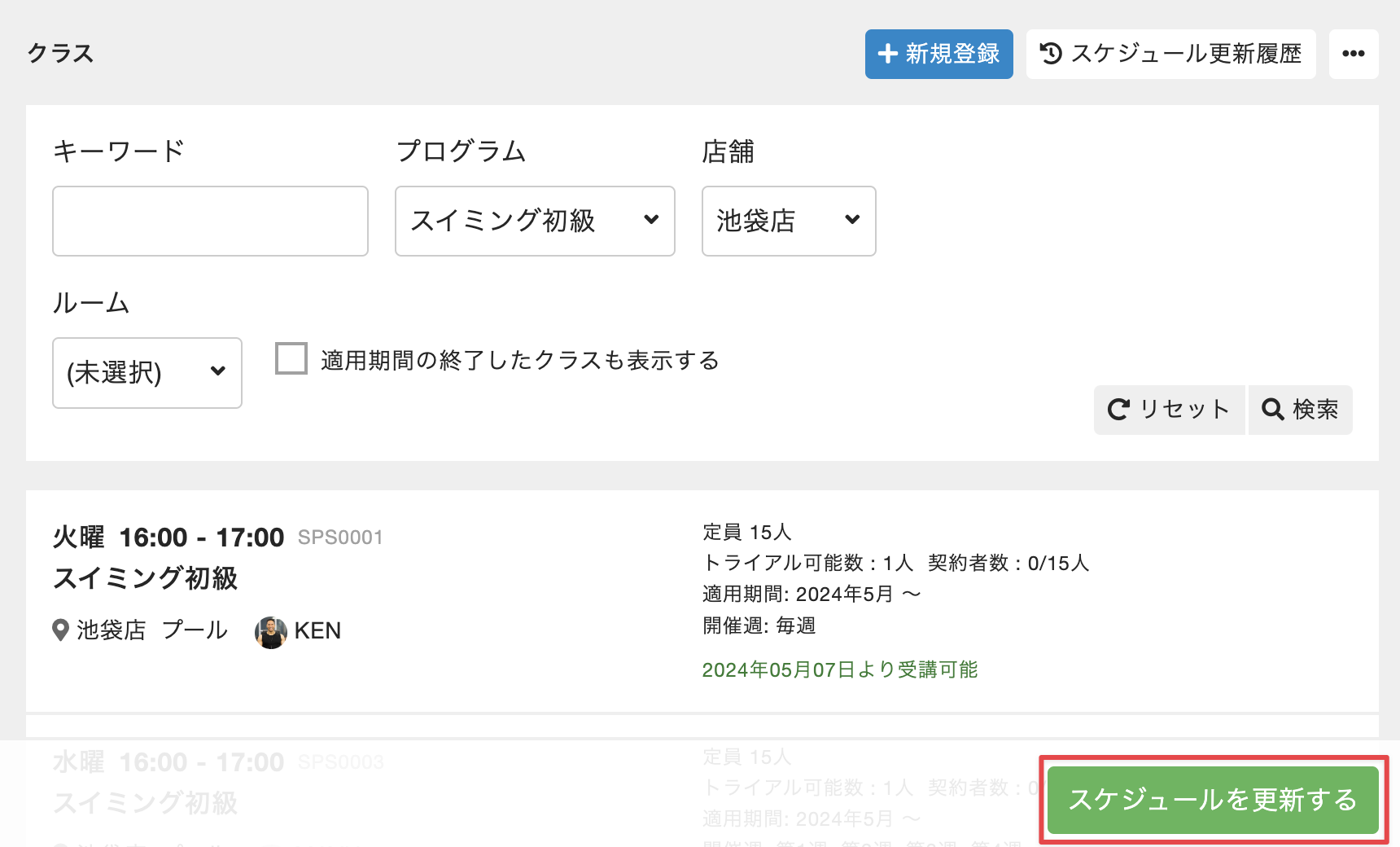Open the three-dots more options menu
This screenshot has height=847, width=1400.
coord(1353,54)
